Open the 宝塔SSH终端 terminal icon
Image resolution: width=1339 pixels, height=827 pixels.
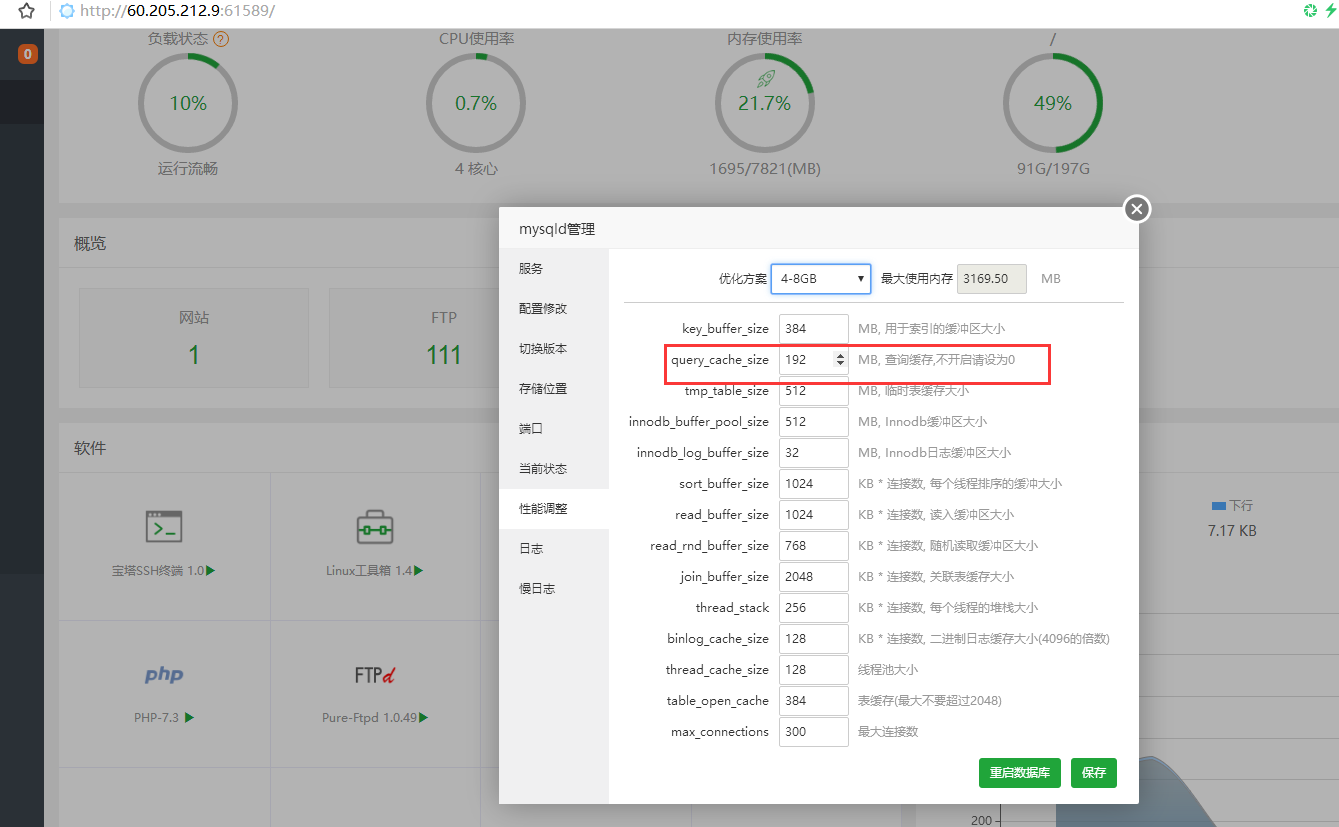point(164,527)
